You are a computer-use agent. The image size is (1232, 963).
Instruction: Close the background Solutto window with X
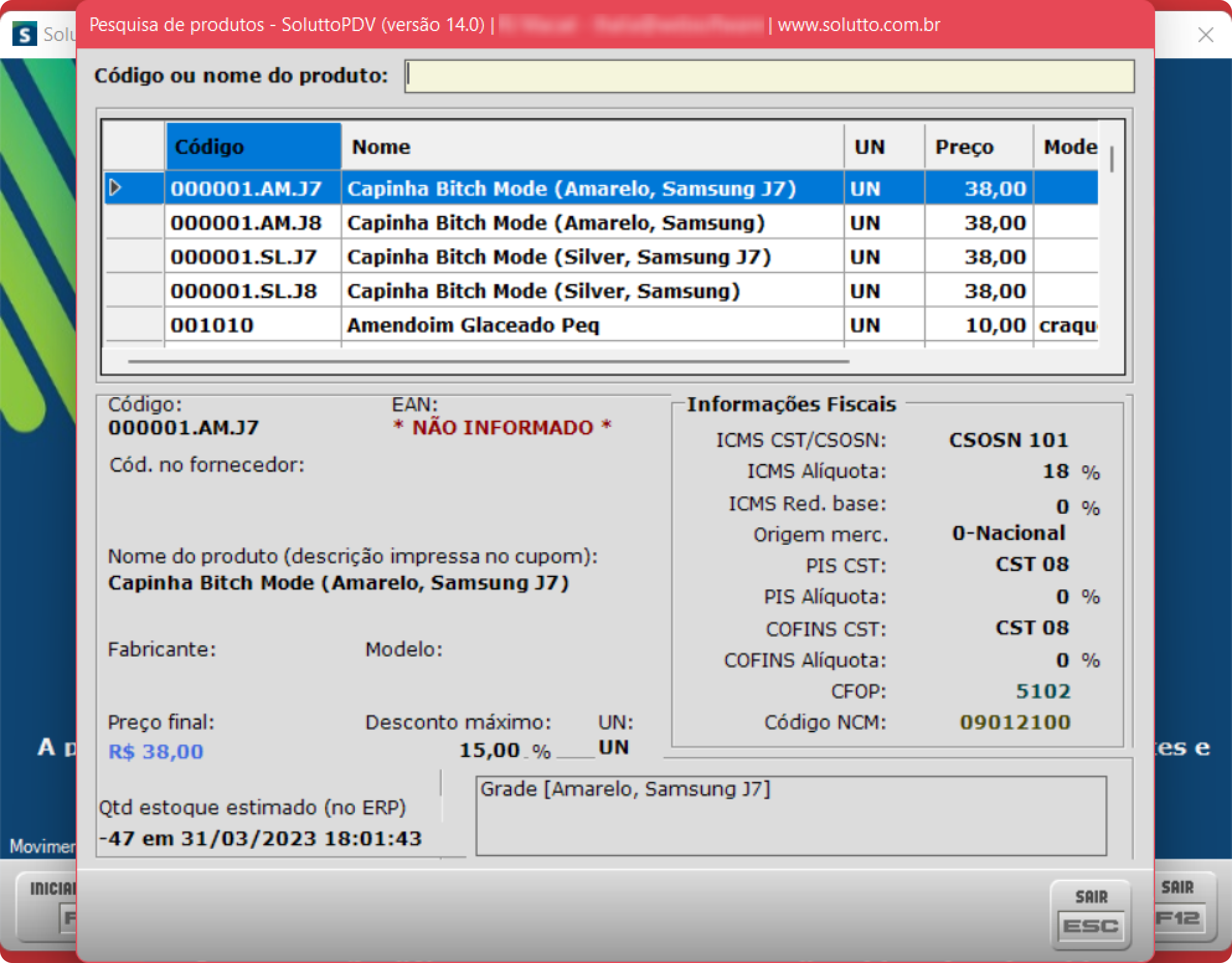click(1206, 34)
